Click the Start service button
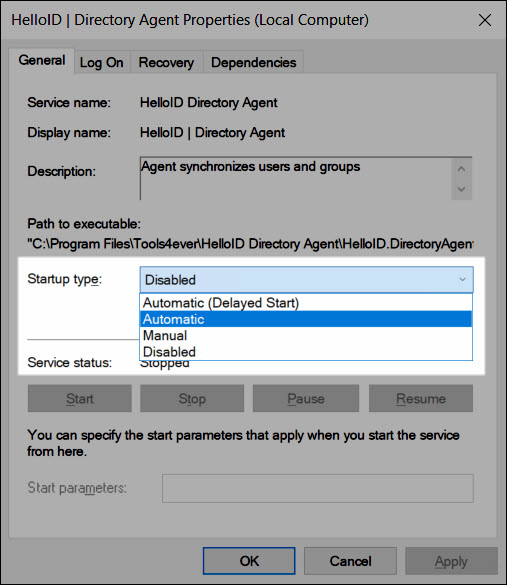The width and height of the screenshot is (507, 585). pyautogui.click(x=80, y=398)
